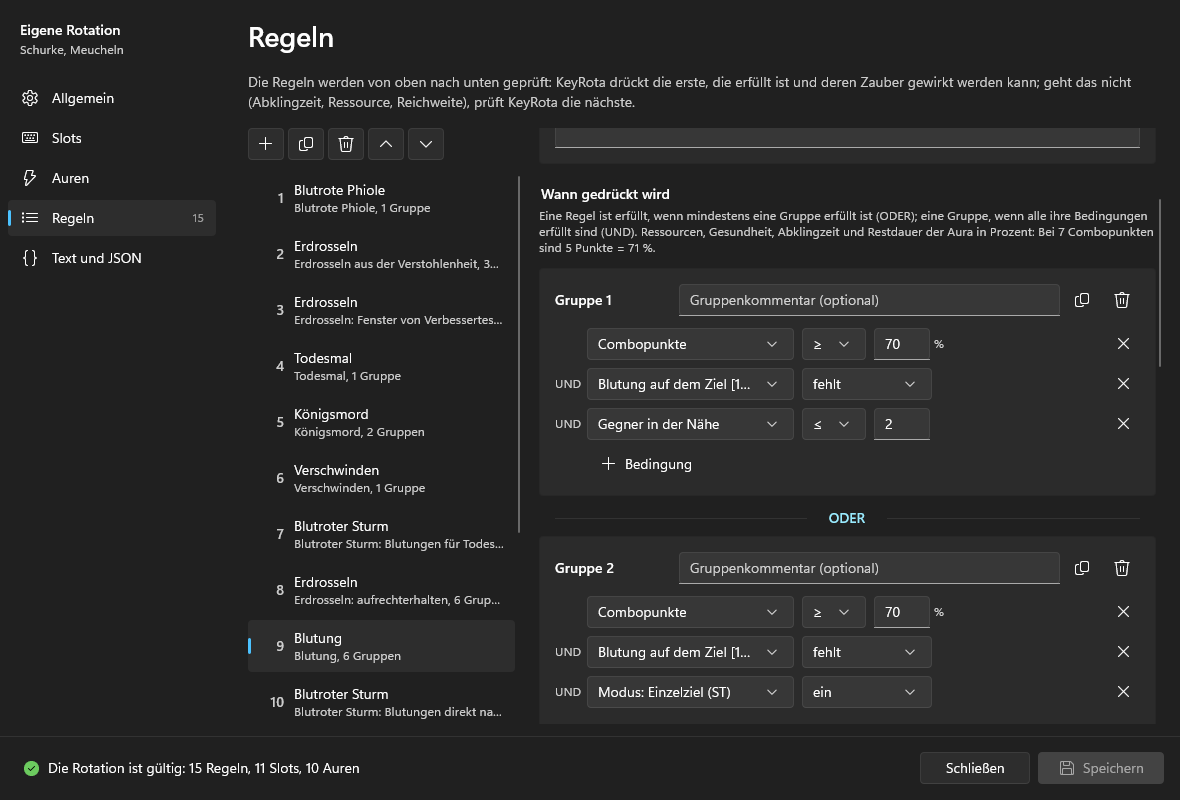Screen dimensions: 1180x800
Task: Change Gruppe 2 Combopunkte ≥ operator
Action: (x=833, y=612)
